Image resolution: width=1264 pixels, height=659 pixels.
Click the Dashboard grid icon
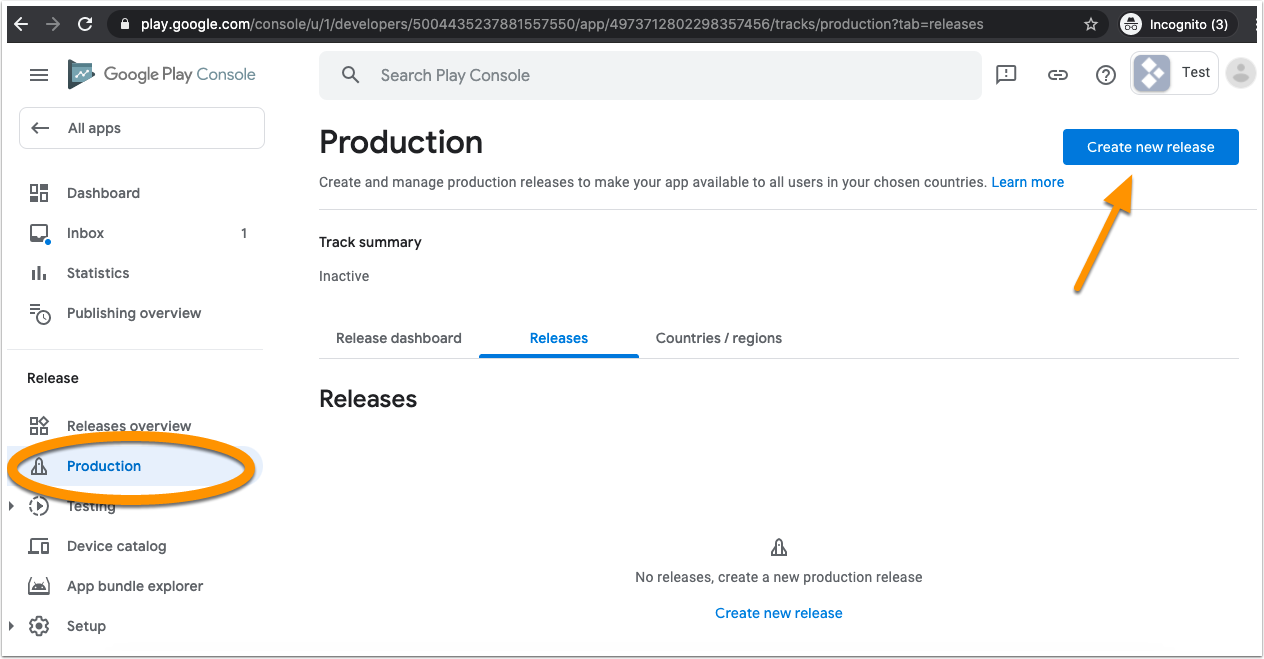pos(39,193)
